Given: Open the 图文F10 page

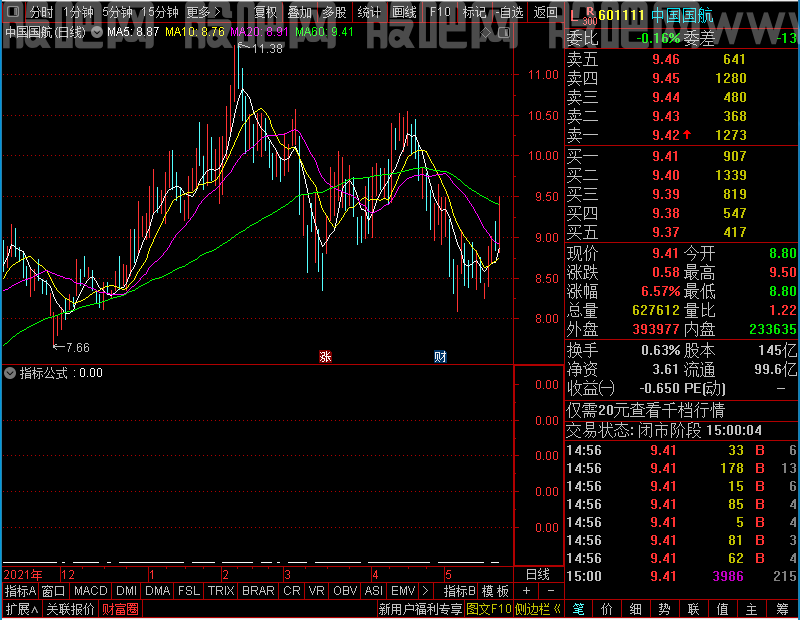Looking at the screenshot, I should (489, 609).
